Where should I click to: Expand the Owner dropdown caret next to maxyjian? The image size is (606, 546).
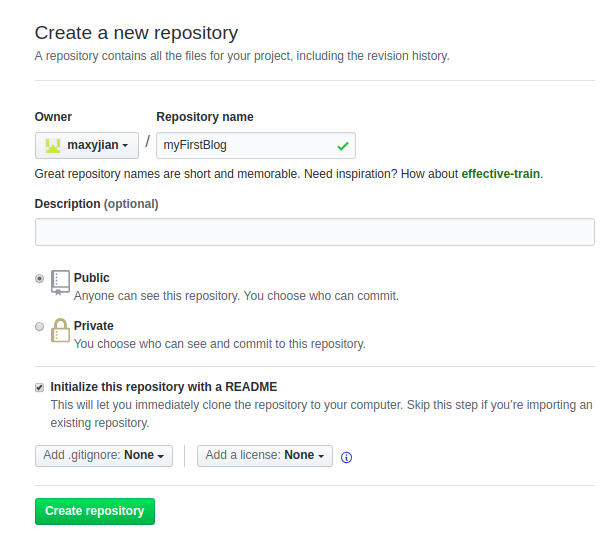click(x=125, y=146)
